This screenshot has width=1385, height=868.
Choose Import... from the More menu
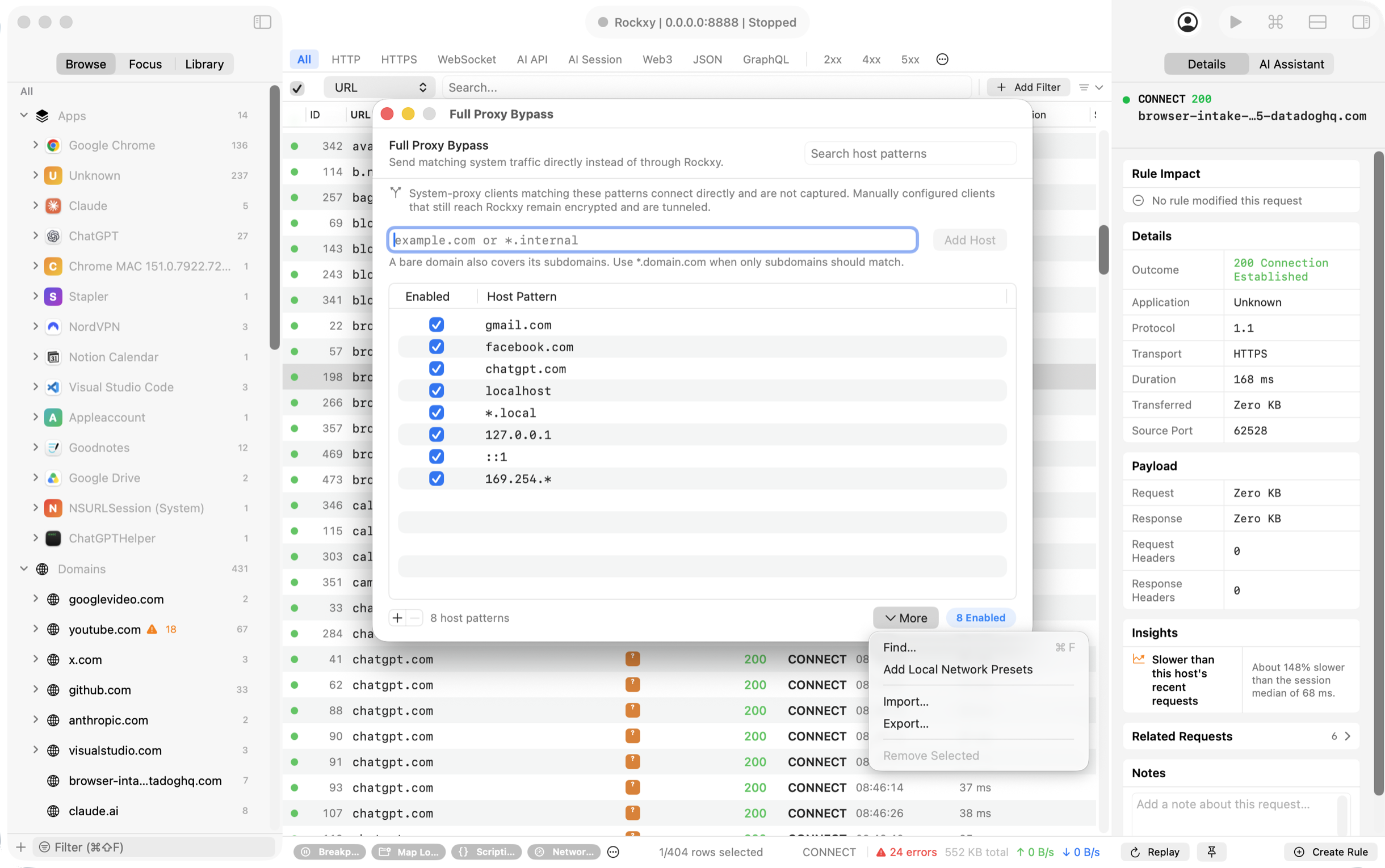pyautogui.click(x=979, y=702)
